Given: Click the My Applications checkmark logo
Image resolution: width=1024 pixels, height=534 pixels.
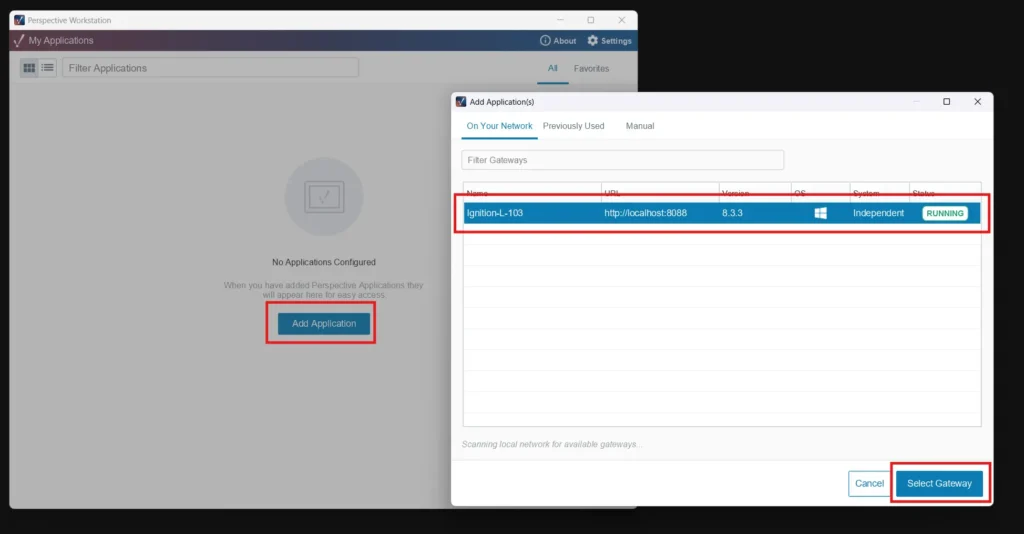Looking at the screenshot, I should pyautogui.click(x=19, y=40).
